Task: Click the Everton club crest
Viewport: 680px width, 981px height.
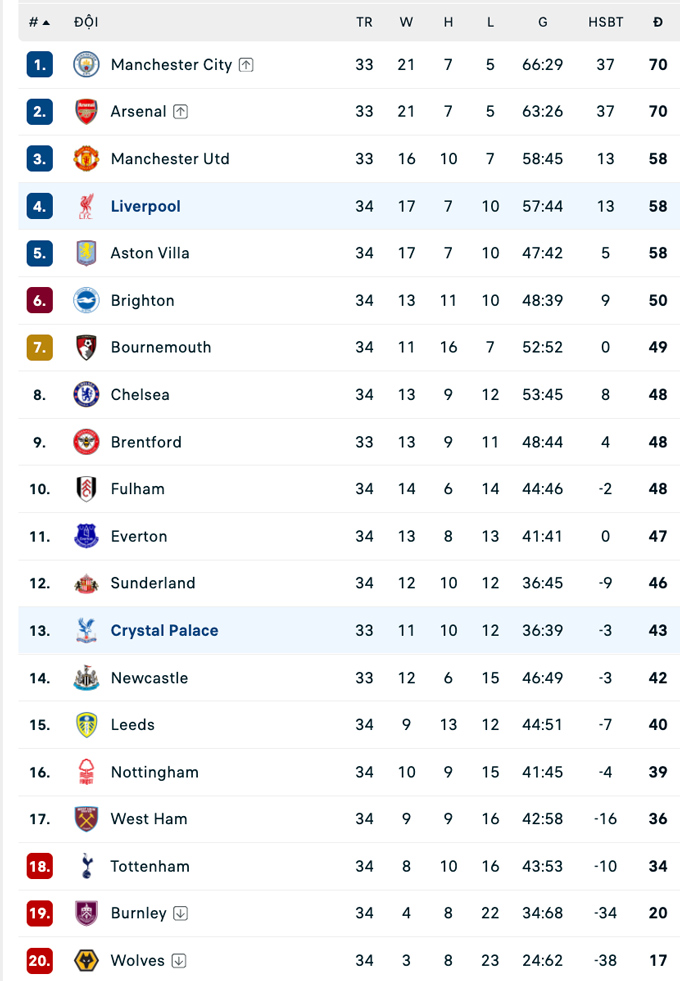Action: (x=87, y=537)
